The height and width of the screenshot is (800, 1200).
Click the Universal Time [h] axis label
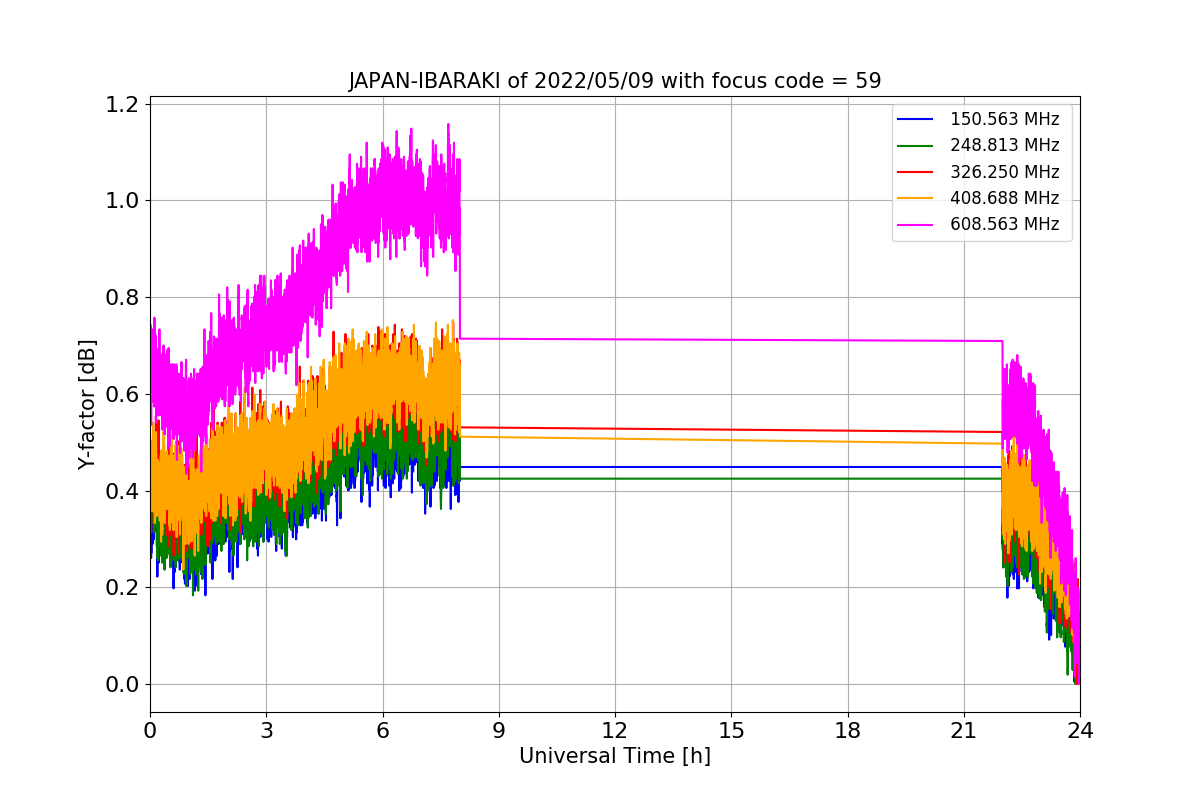coord(614,757)
